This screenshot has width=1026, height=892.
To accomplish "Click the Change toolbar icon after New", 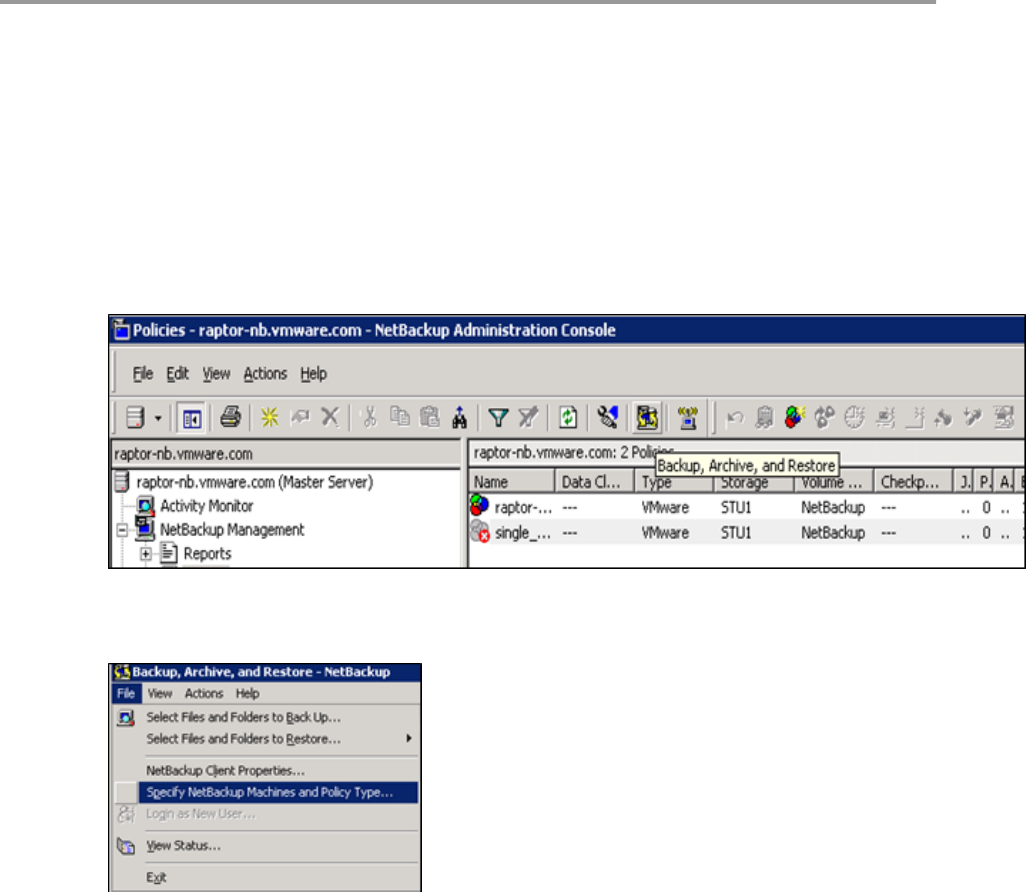I will (300, 417).
